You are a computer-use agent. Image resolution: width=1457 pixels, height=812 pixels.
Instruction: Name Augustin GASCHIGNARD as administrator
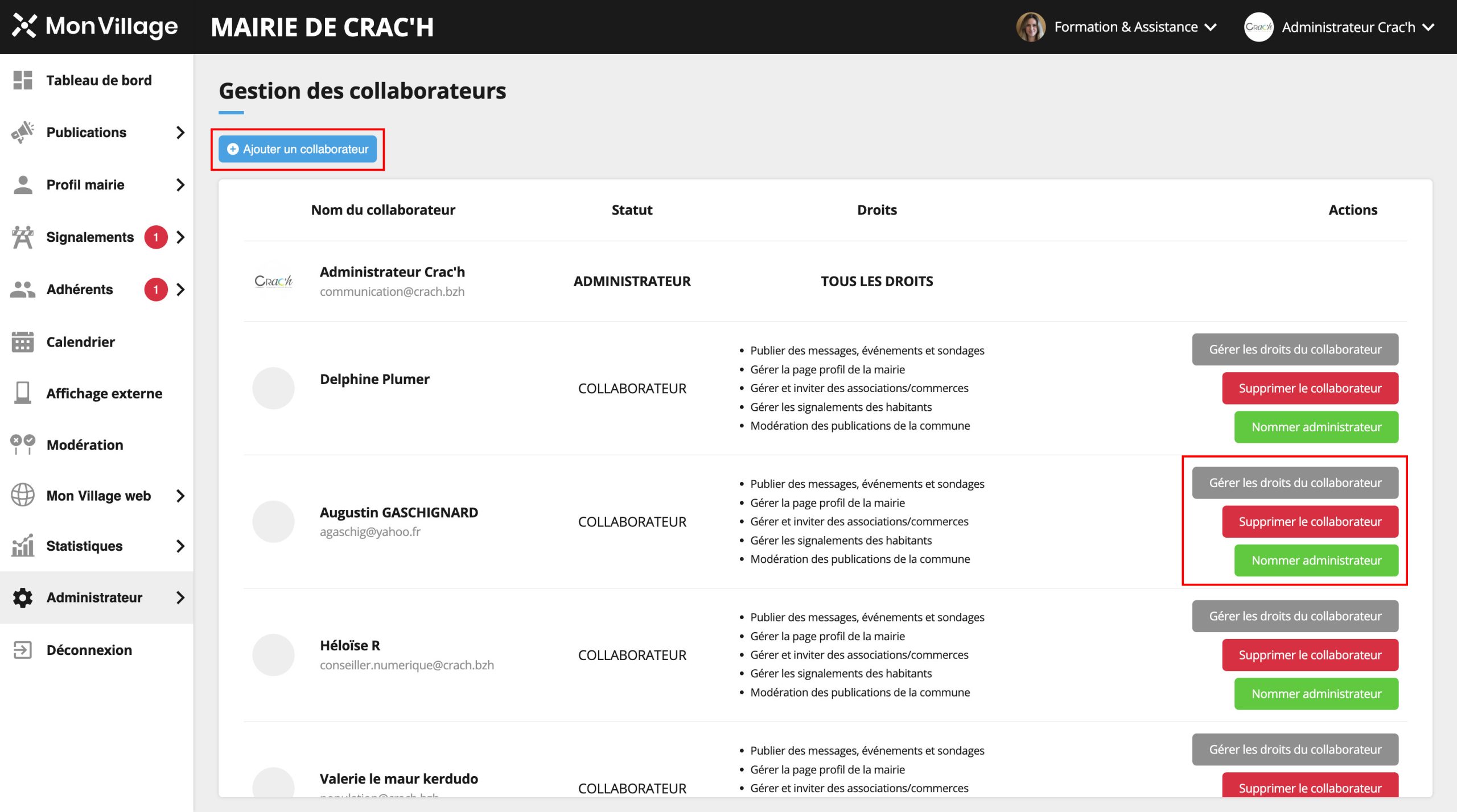[1316, 560]
